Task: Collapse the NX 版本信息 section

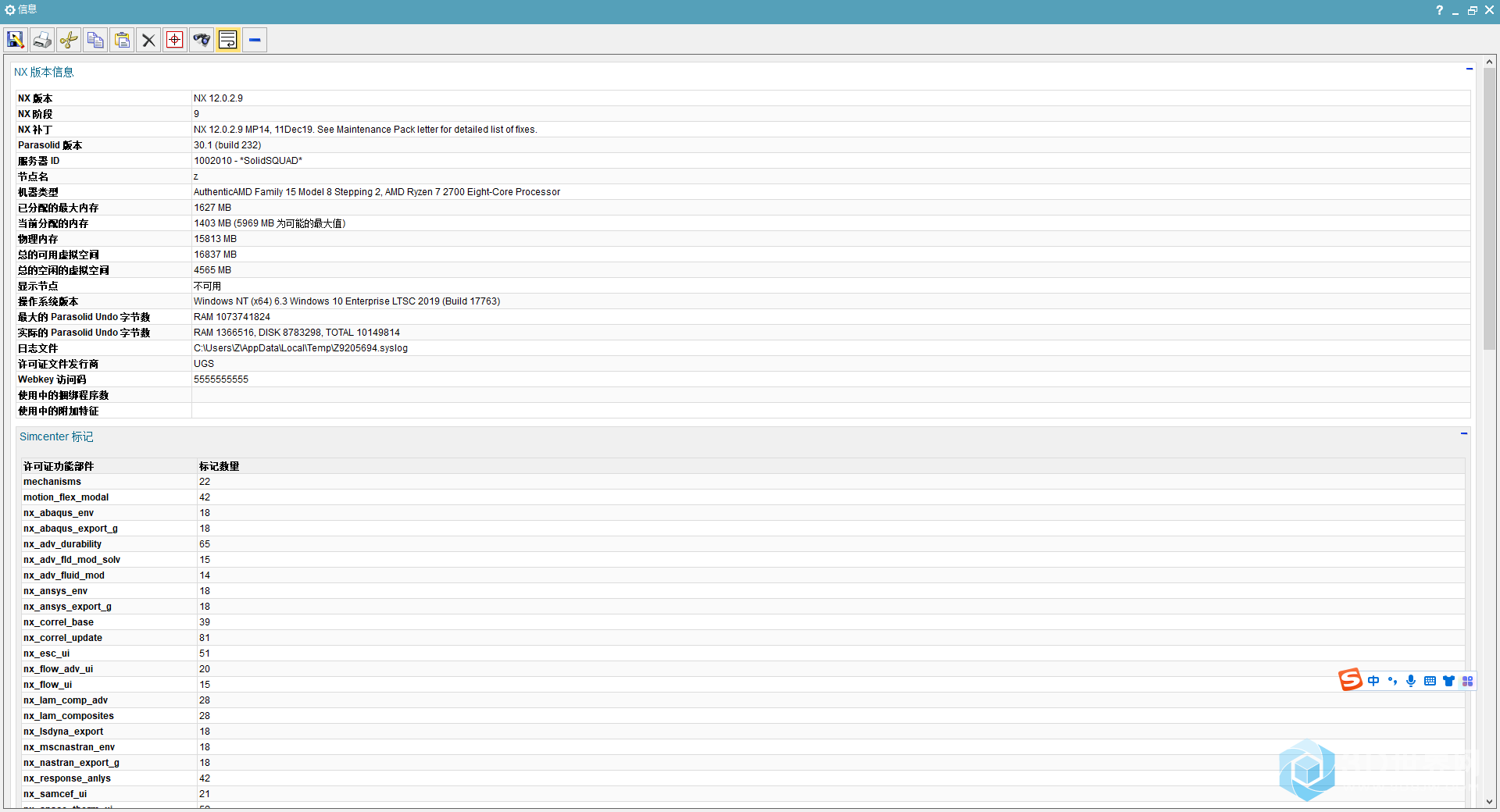Action: [x=1470, y=69]
